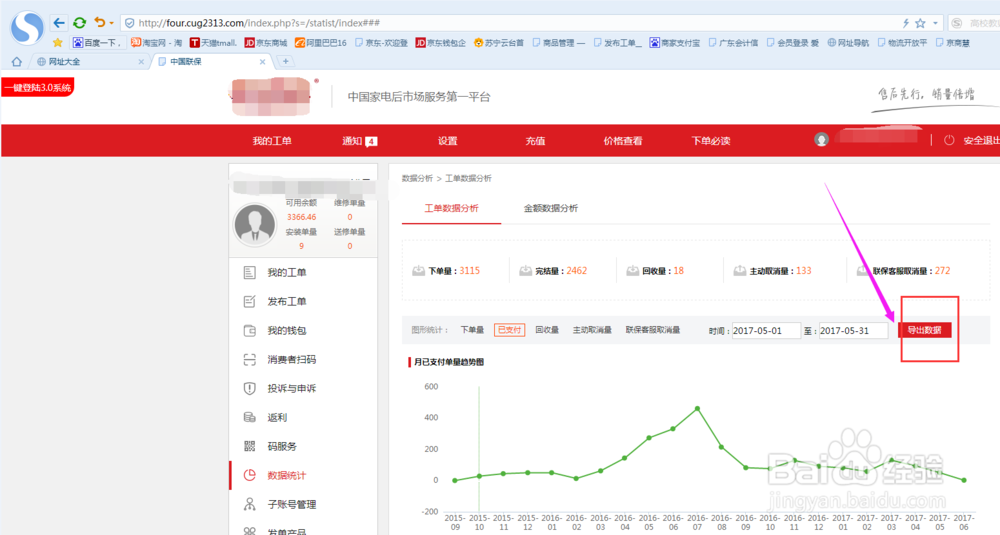Open the 苏宁云台首 bookmark
Viewport: 1000px width, 535px height.
click(499, 43)
